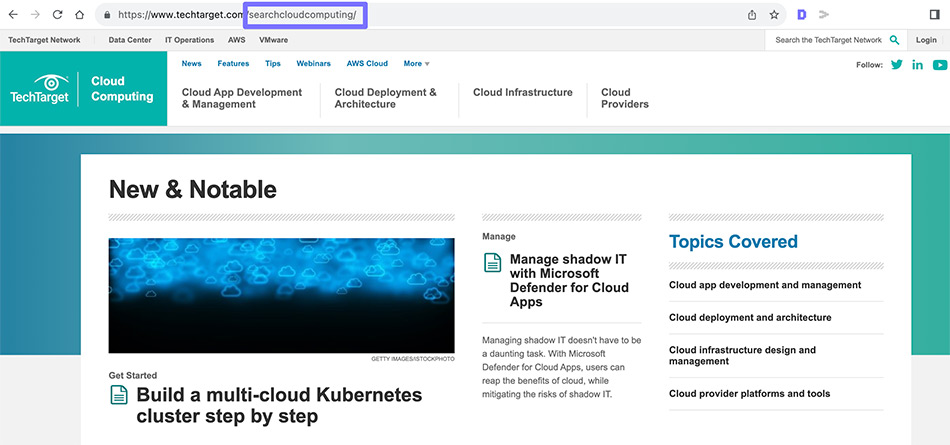Image resolution: width=950 pixels, height=445 pixels.
Task: Select Cloud infrastructure design and management topic
Action: tap(742, 355)
